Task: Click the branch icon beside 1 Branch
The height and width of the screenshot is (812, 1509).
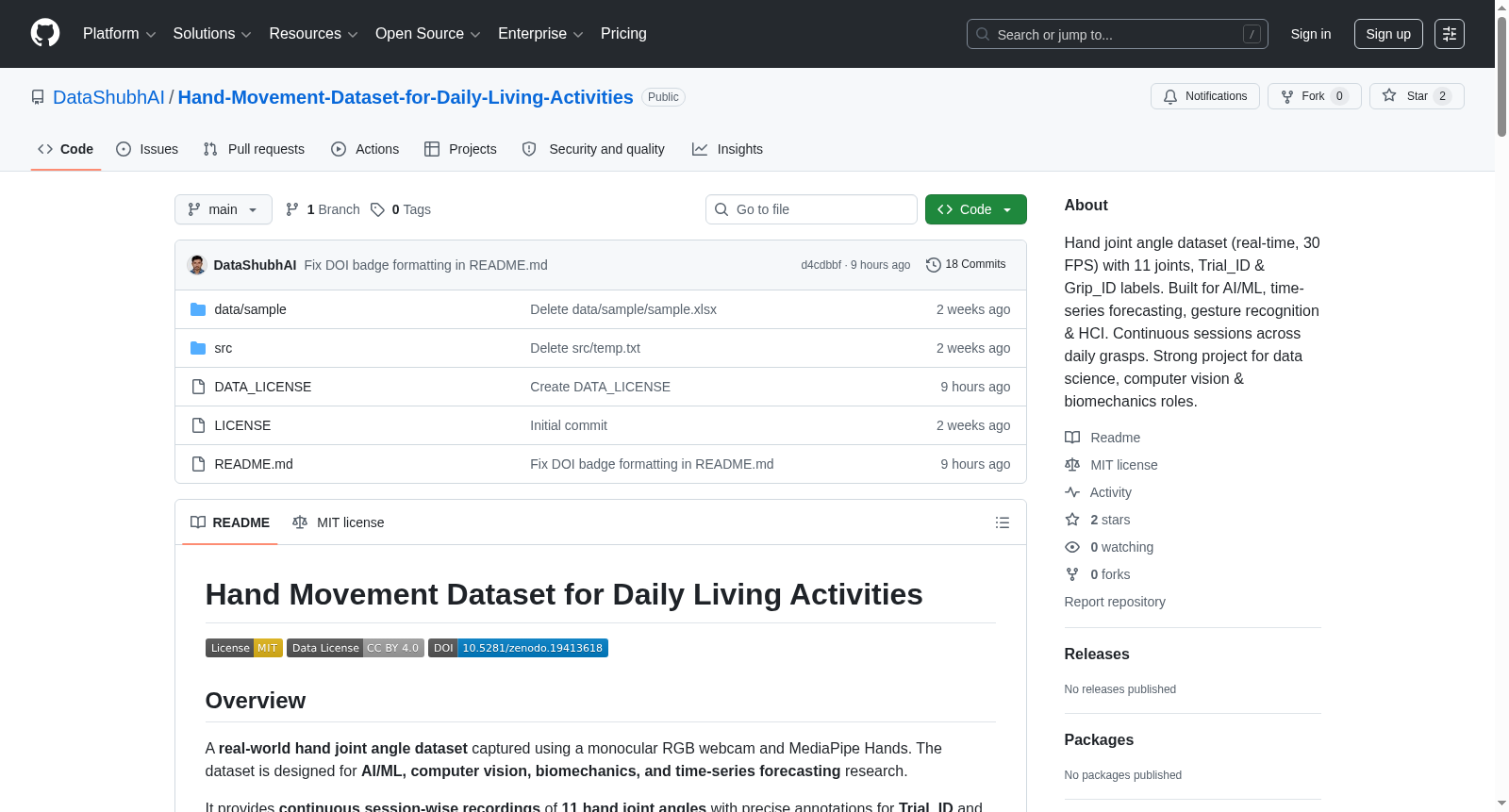Action: pyautogui.click(x=292, y=209)
